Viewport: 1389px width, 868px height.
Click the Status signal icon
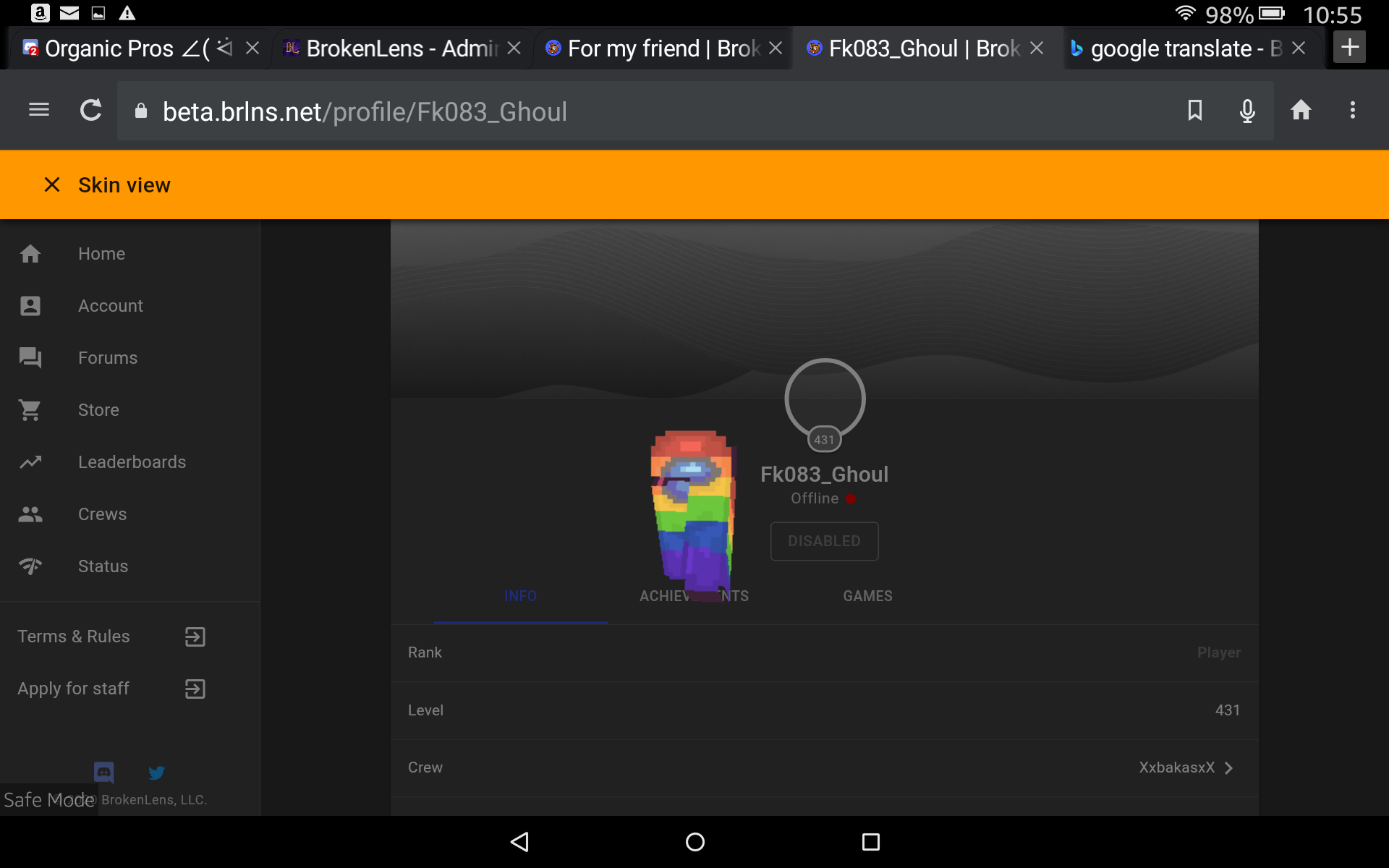click(x=30, y=566)
